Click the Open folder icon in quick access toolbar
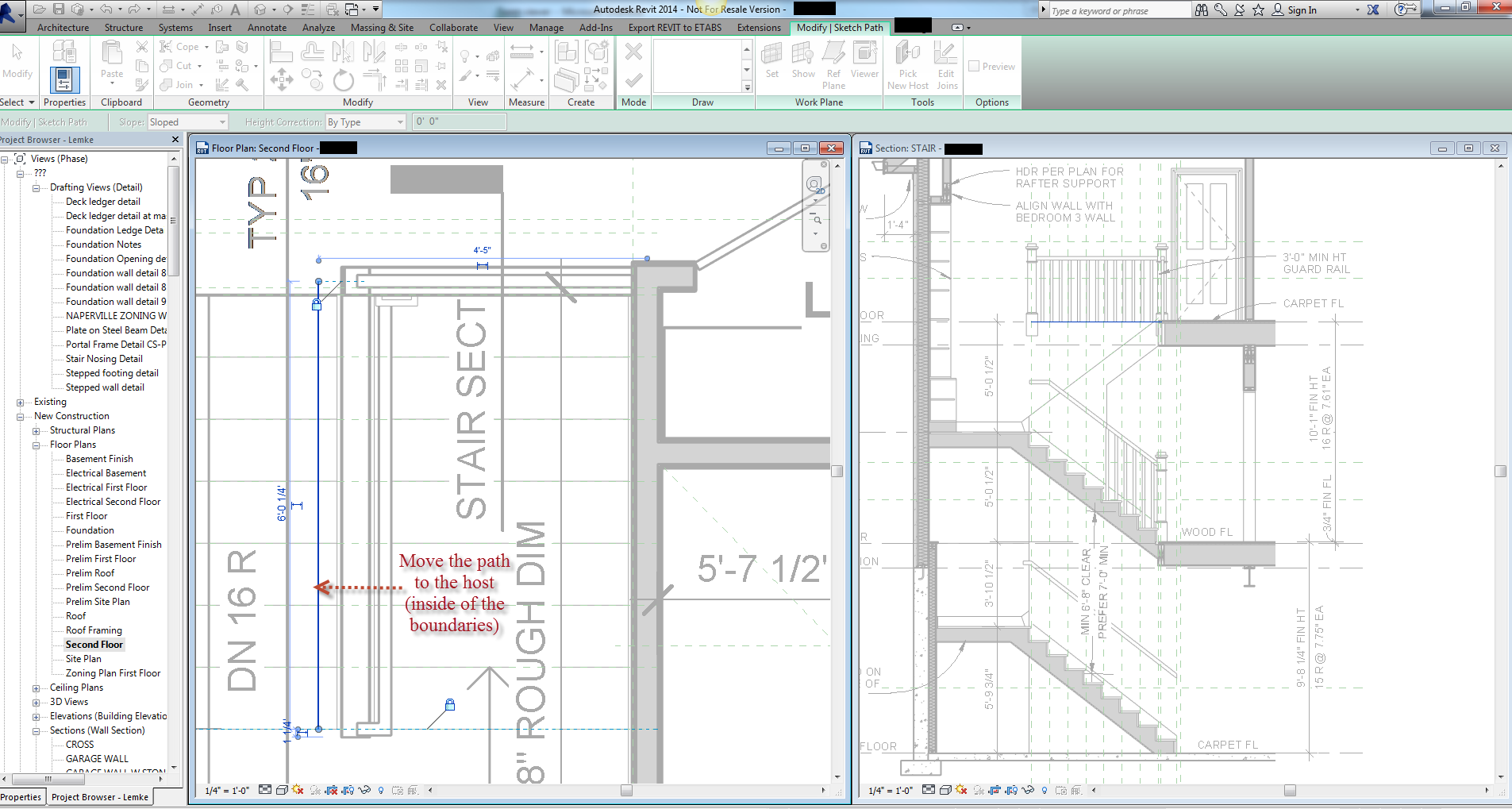This screenshot has width=1512, height=809. click(39, 10)
